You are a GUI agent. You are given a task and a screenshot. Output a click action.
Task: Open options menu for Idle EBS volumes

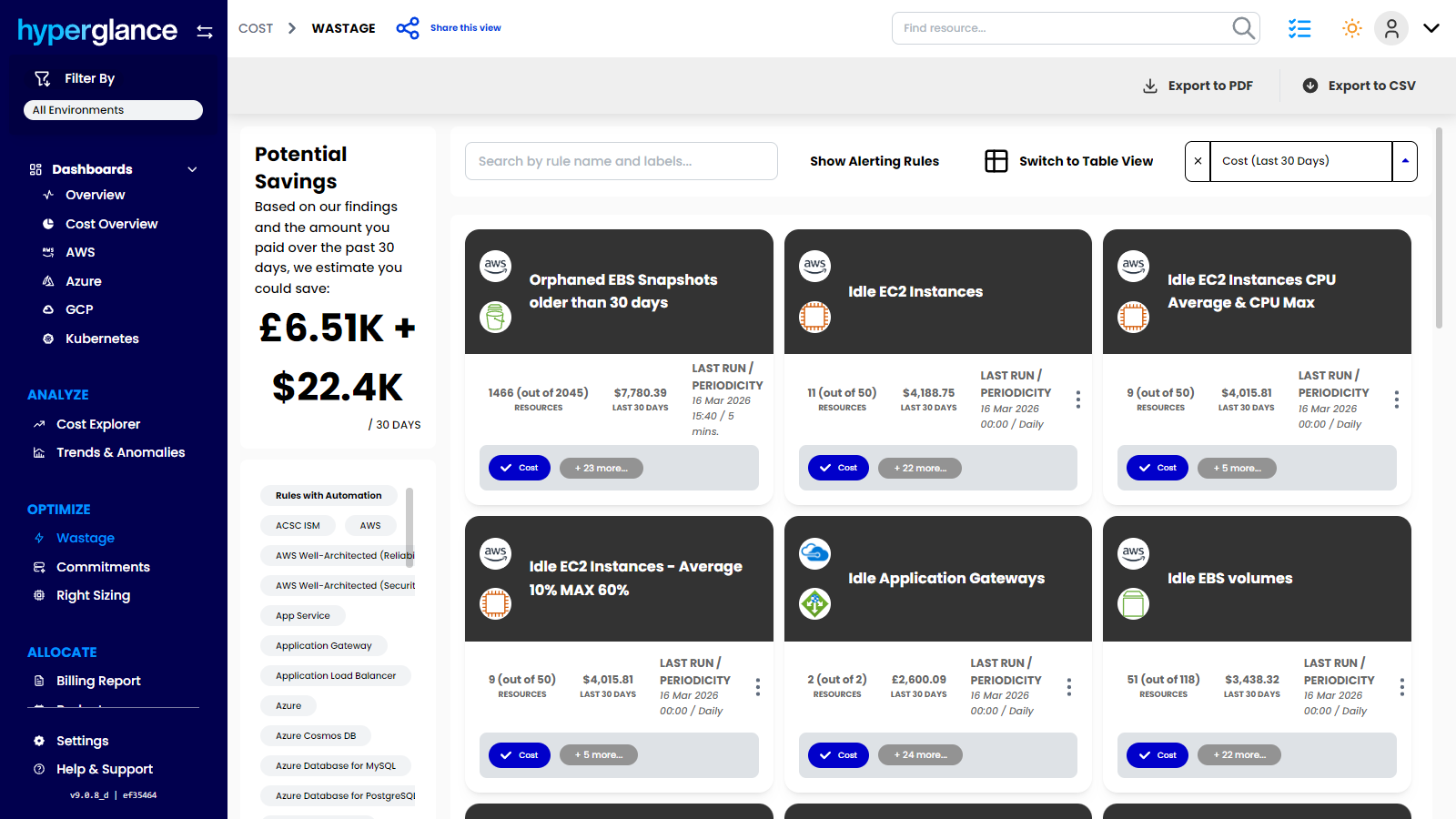[x=1401, y=687]
